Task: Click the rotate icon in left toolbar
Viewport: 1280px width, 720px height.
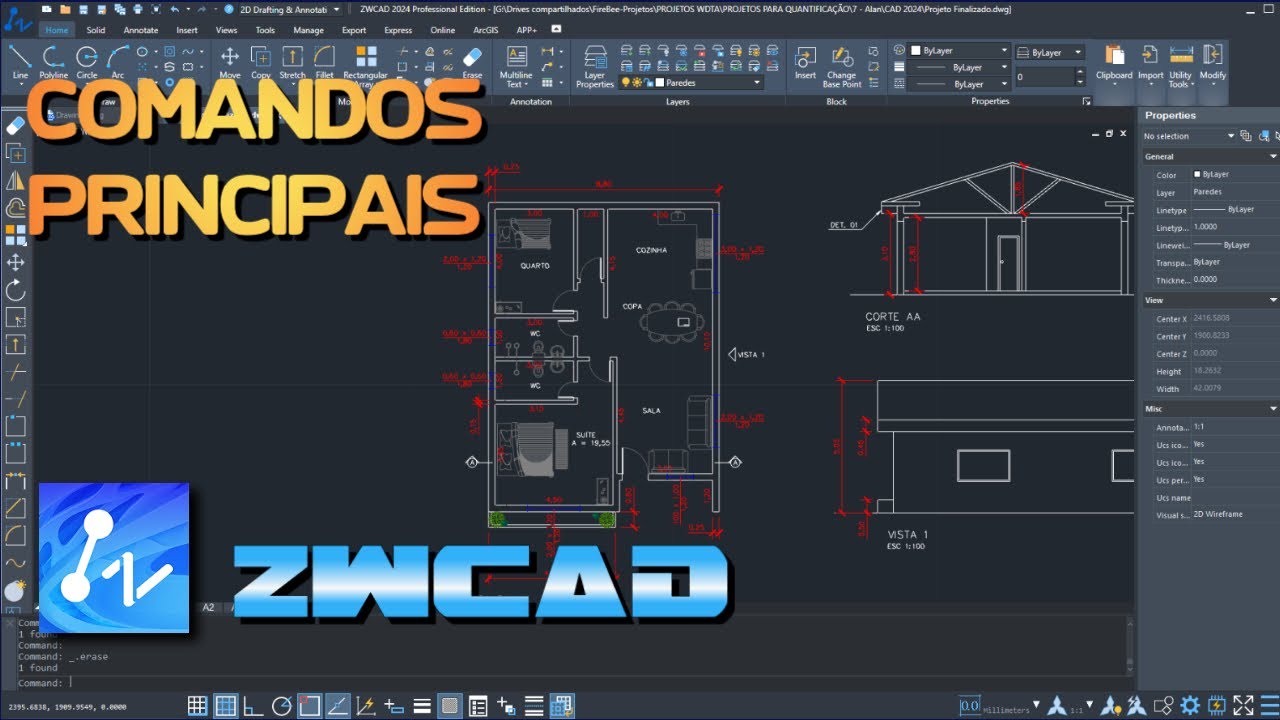Action: tap(15, 290)
